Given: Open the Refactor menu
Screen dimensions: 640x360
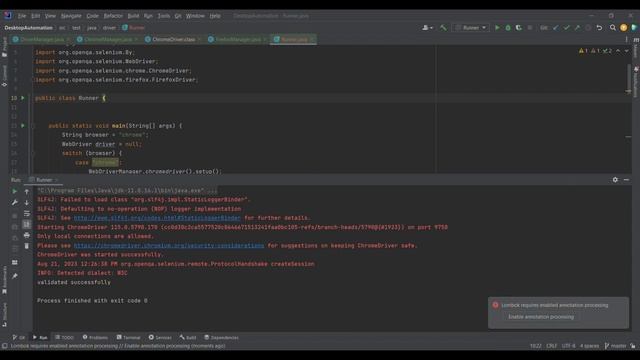Looking at the screenshot, I should pyautogui.click(x=113, y=16).
